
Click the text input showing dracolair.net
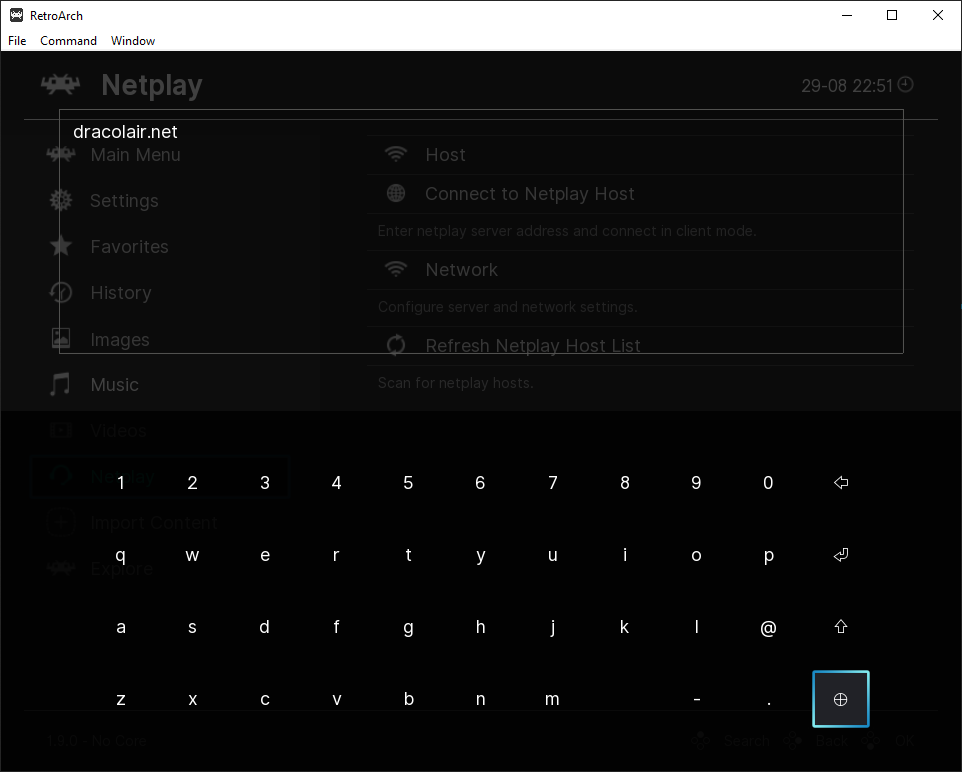(480, 132)
